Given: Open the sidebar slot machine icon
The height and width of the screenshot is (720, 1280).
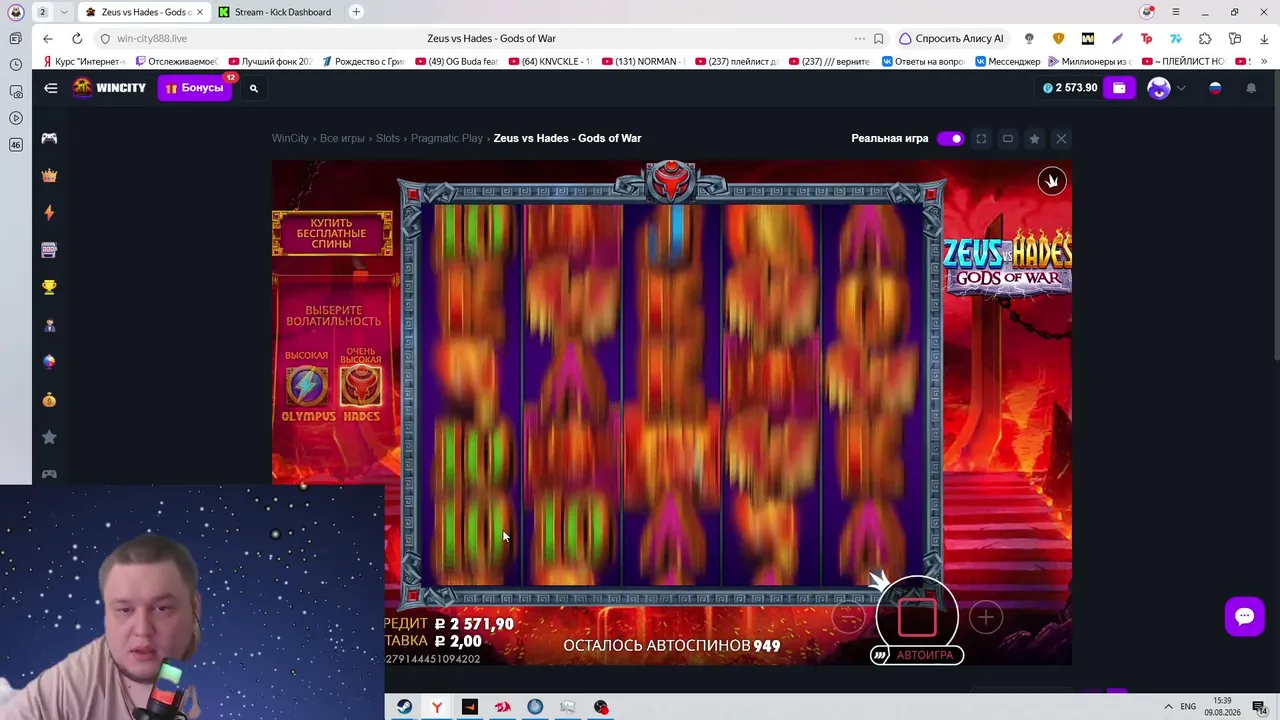Looking at the screenshot, I should click(49, 250).
